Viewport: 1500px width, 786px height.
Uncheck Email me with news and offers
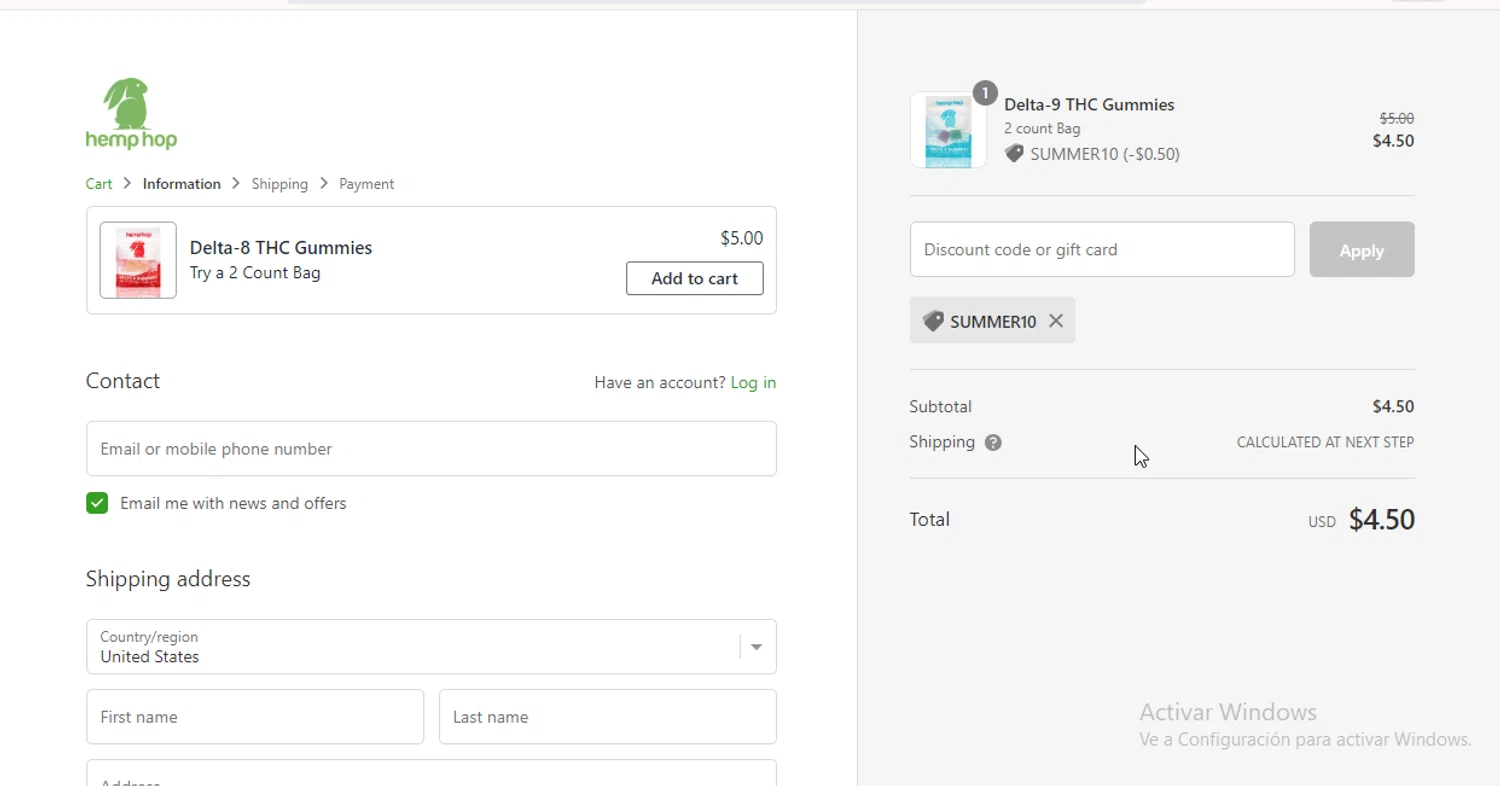pyautogui.click(x=97, y=503)
